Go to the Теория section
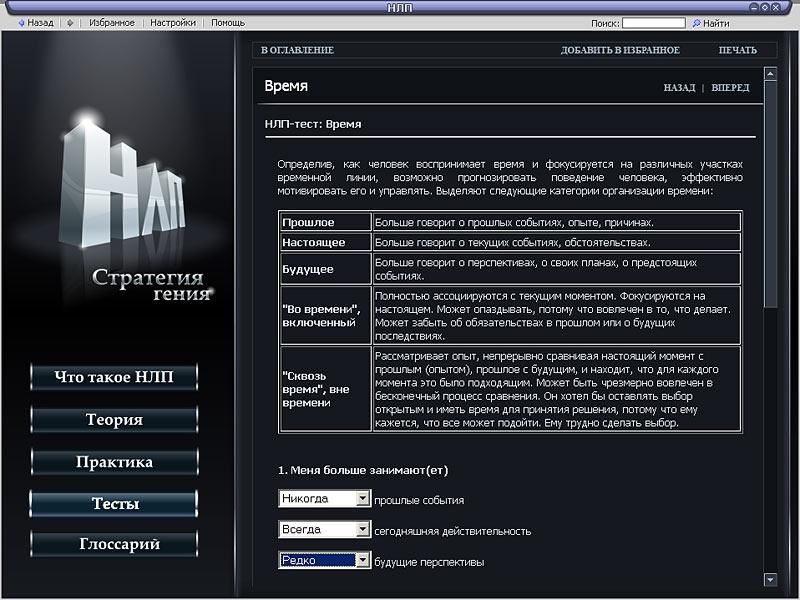This screenshot has width=800, height=600. 114,420
